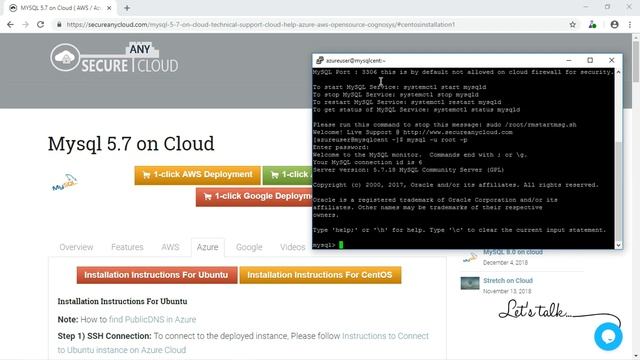The height and width of the screenshot is (360, 640).
Task: Minimize the azureuser terminal window
Action: (569, 60)
